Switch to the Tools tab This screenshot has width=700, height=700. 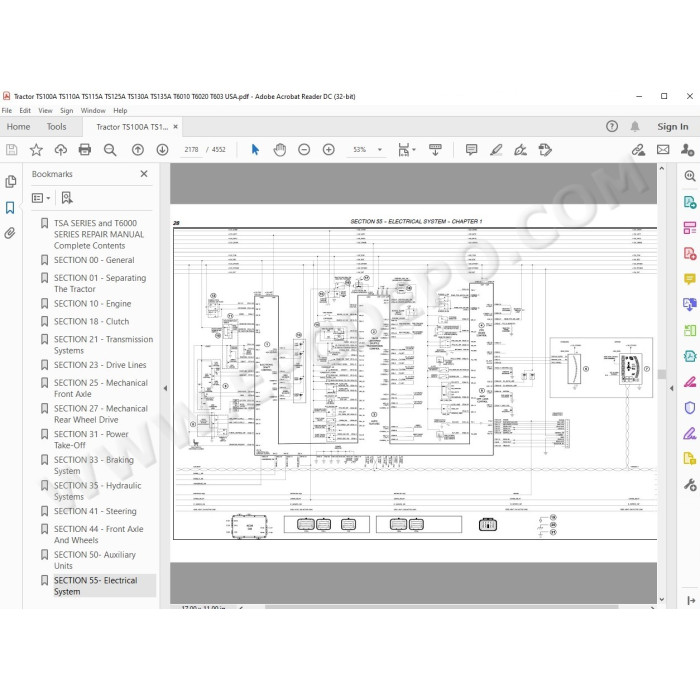[57, 127]
